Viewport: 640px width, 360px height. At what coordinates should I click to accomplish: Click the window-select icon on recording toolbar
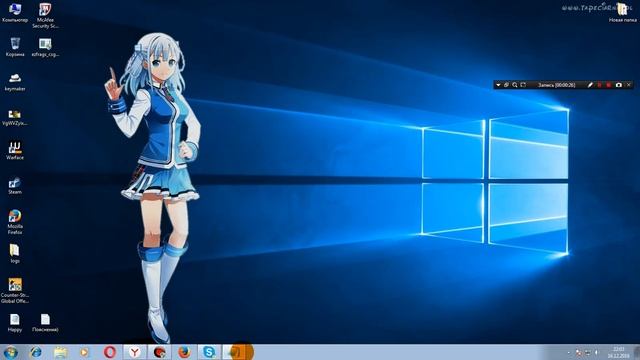coord(507,85)
